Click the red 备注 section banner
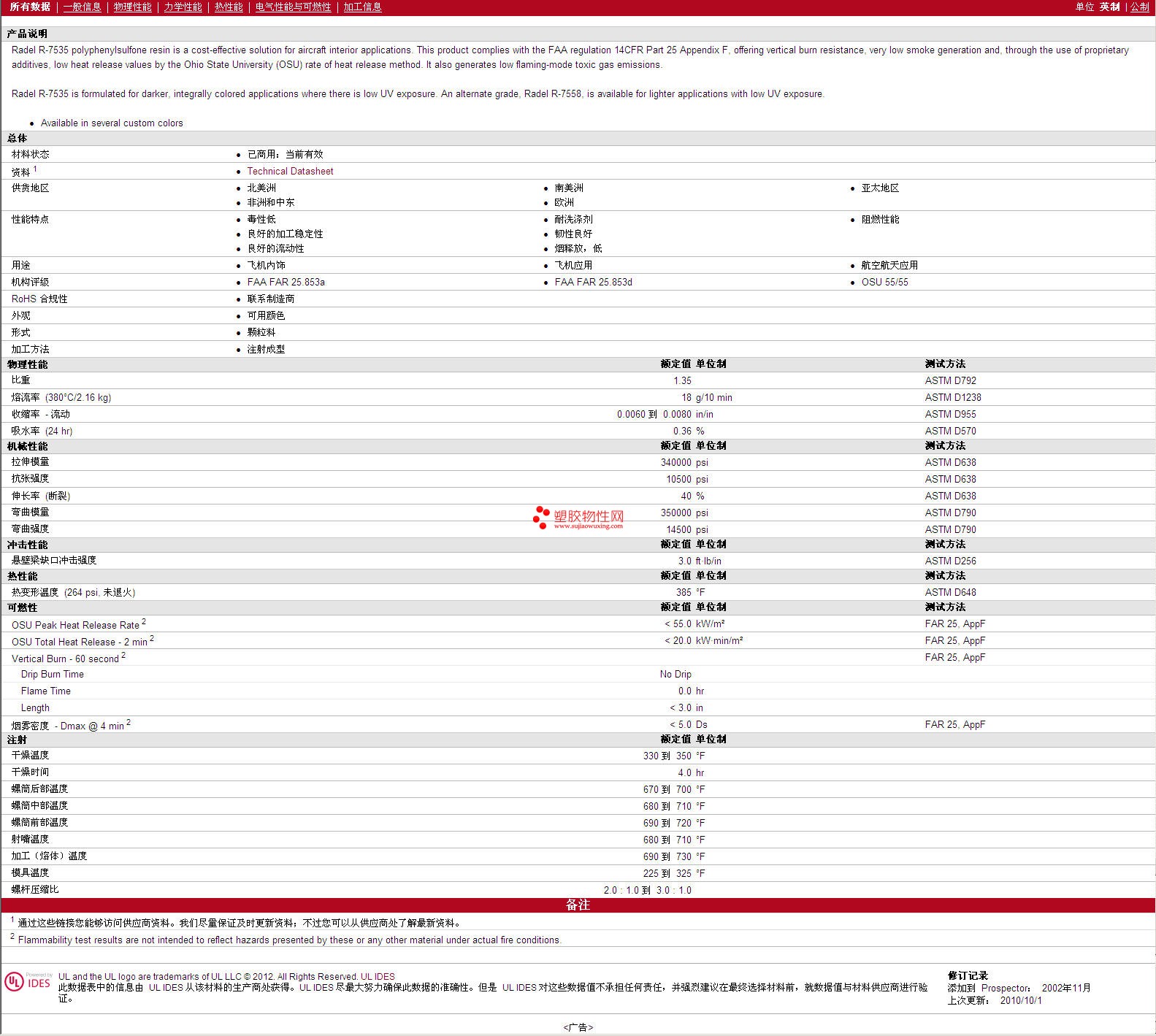The image size is (1156, 1036). 578,905
